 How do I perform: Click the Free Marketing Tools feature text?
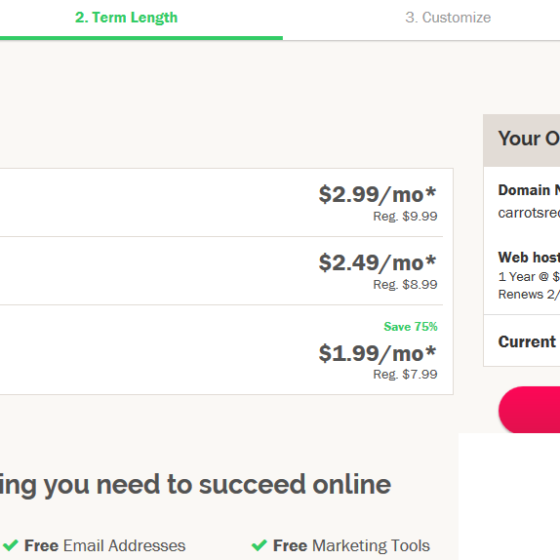pyautogui.click(x=351, y=546)
